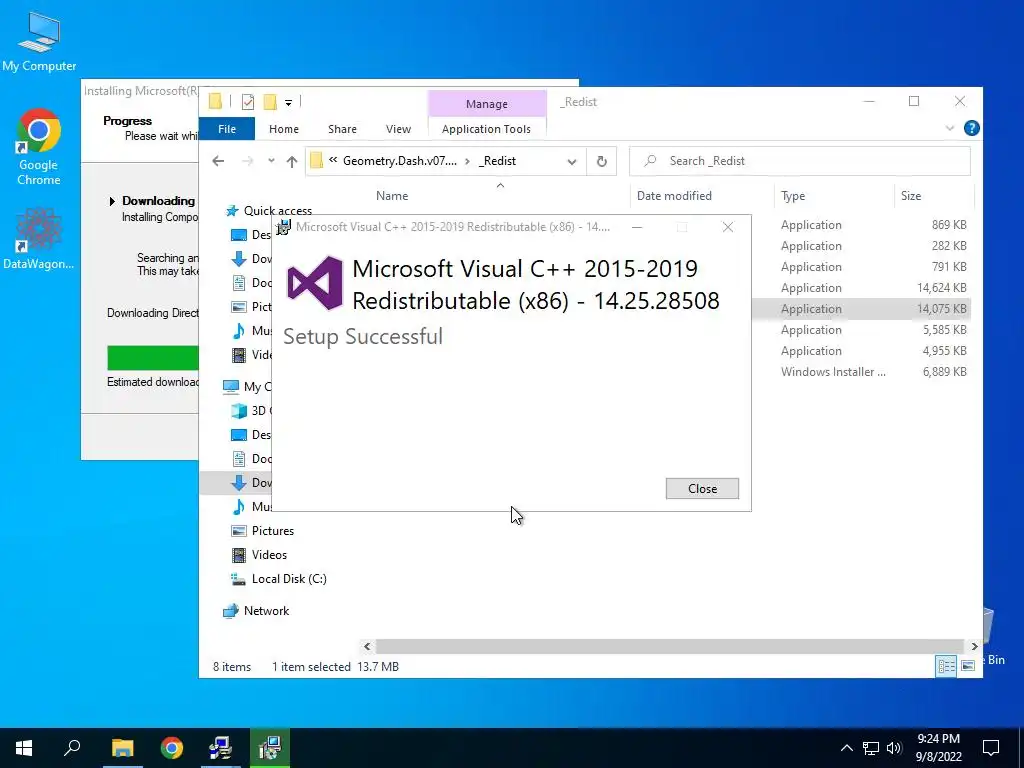Open the network status tray icon
This screenshot has height=768, width=1024.
coord(871,748)
